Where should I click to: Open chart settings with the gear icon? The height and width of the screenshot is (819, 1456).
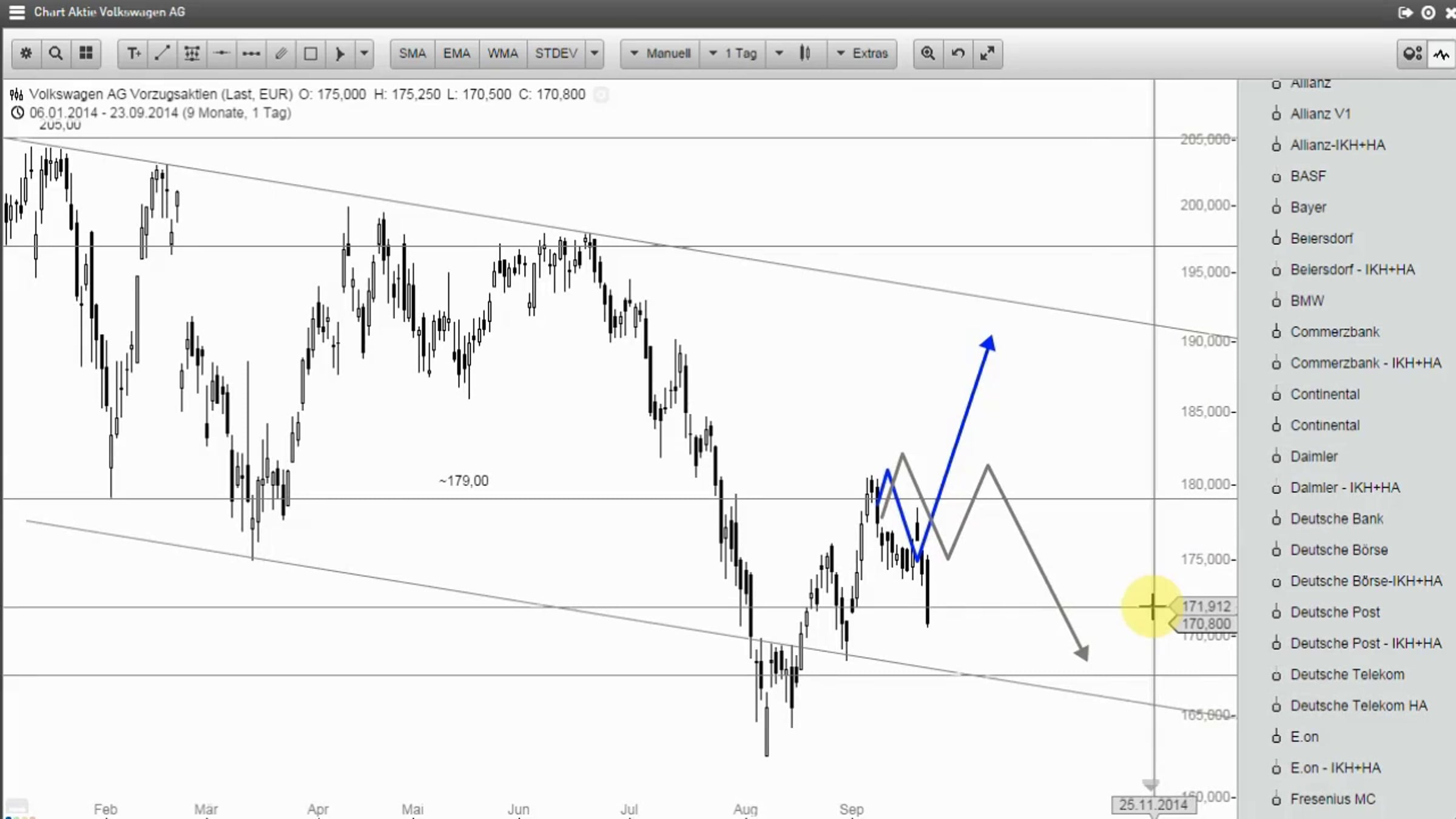pyautogui.click(x=26, y=53)
